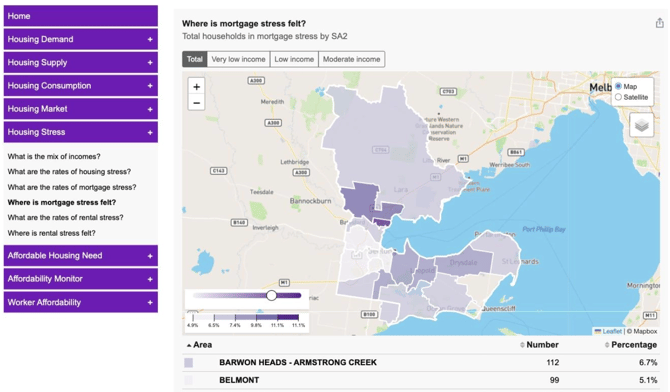670x392 pixels.
Task: Expand Affordability Monitor plus icon
Action: click(150, 279)
